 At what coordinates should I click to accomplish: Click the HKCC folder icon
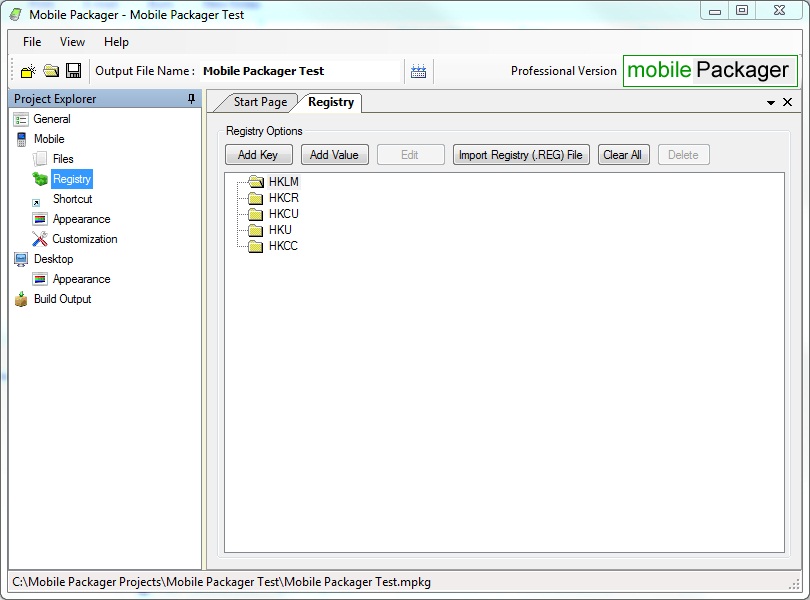coord(255,246)
